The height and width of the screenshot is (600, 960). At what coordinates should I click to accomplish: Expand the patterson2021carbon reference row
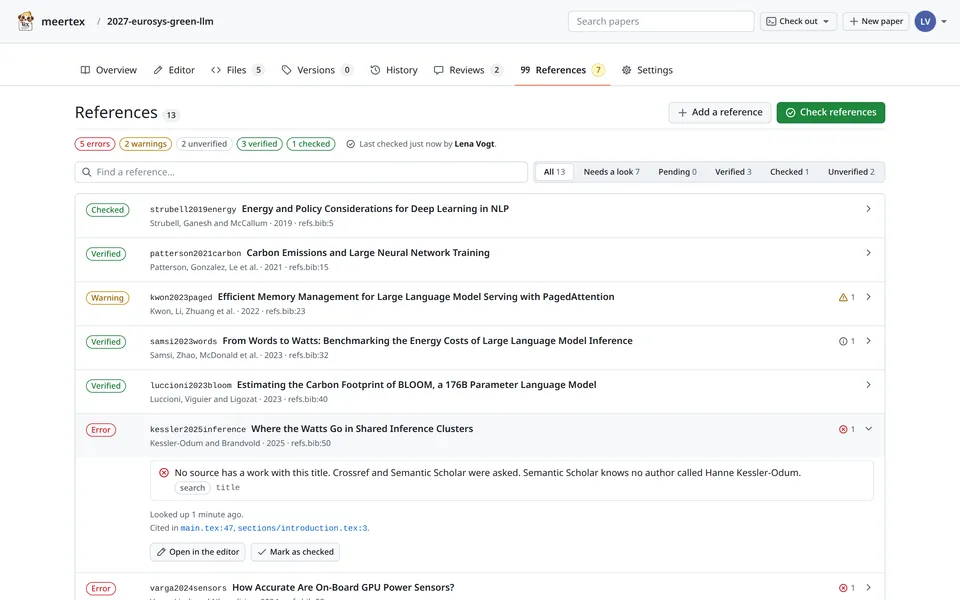point(868,253)
